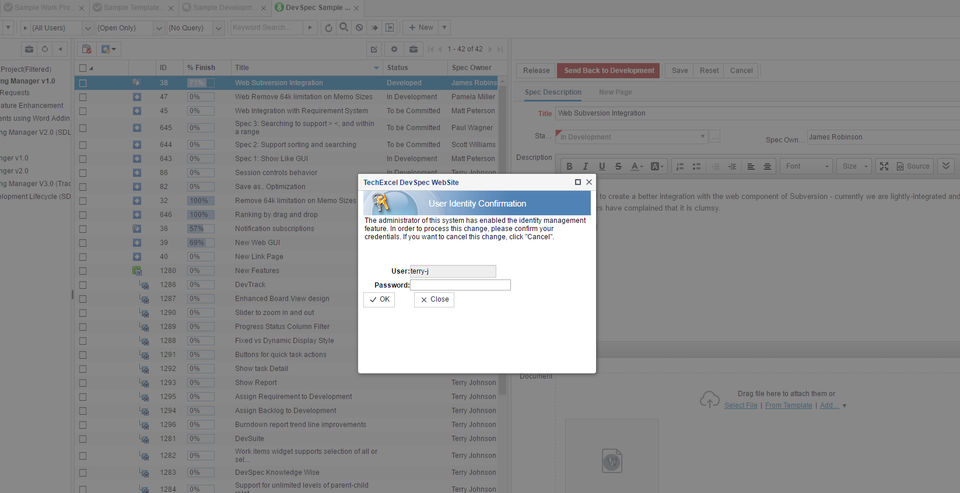Insert a numbered list in editor

pyautogui.click(x=680, y=167)
